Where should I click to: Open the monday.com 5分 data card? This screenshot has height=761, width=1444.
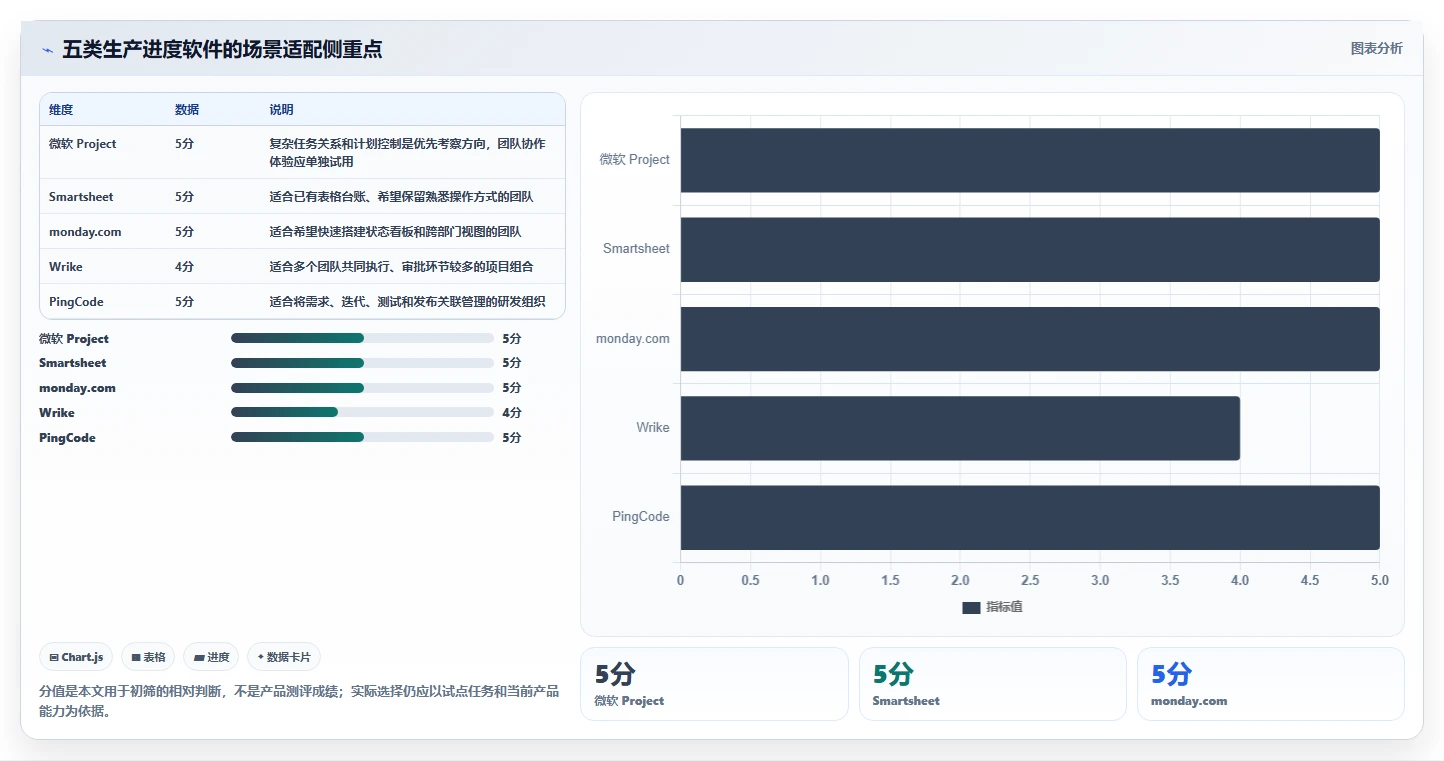pos(1270,684)
